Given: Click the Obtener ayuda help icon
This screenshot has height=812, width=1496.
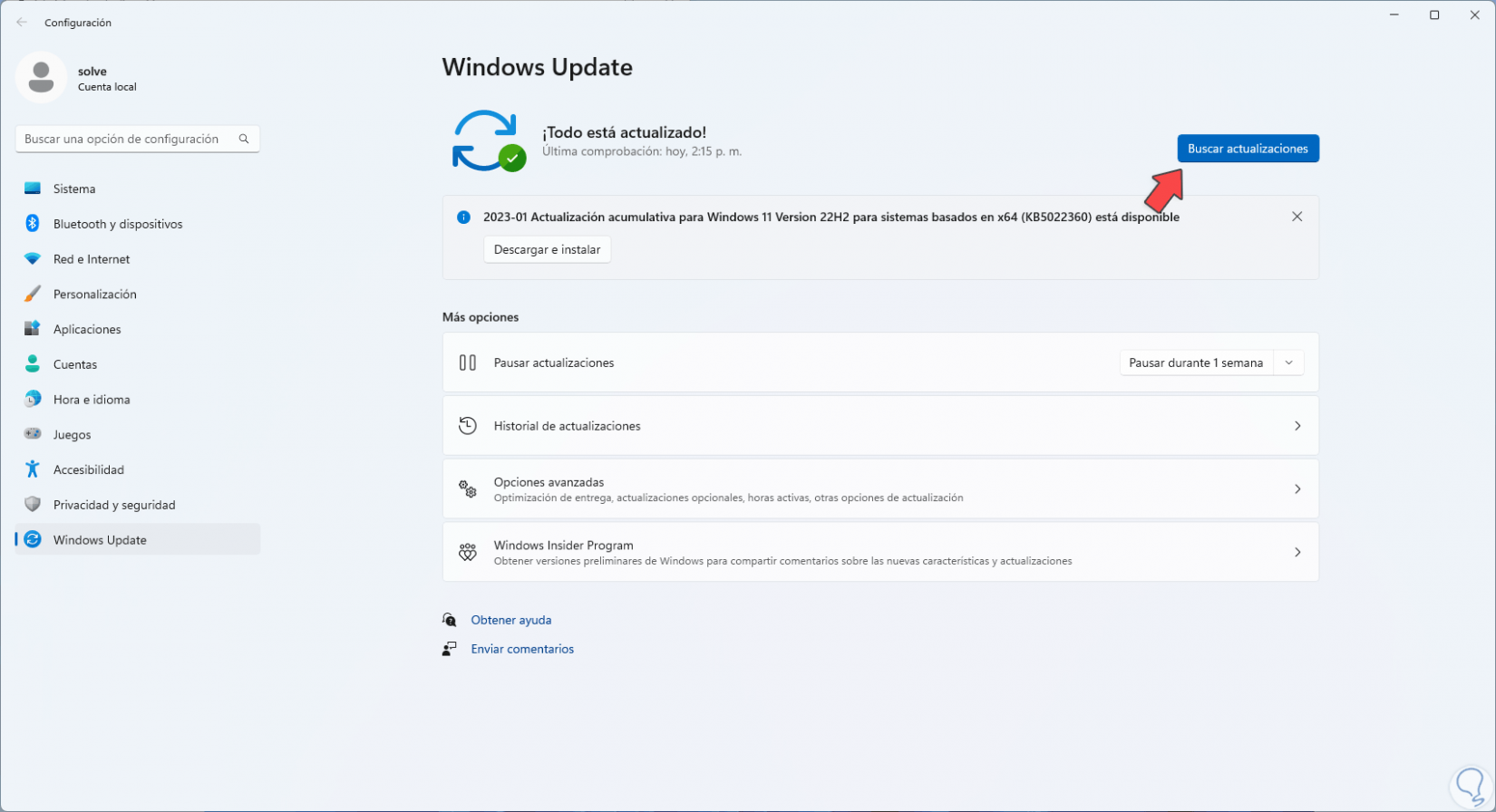Looking at the screenshot, I should coord(450,620).
